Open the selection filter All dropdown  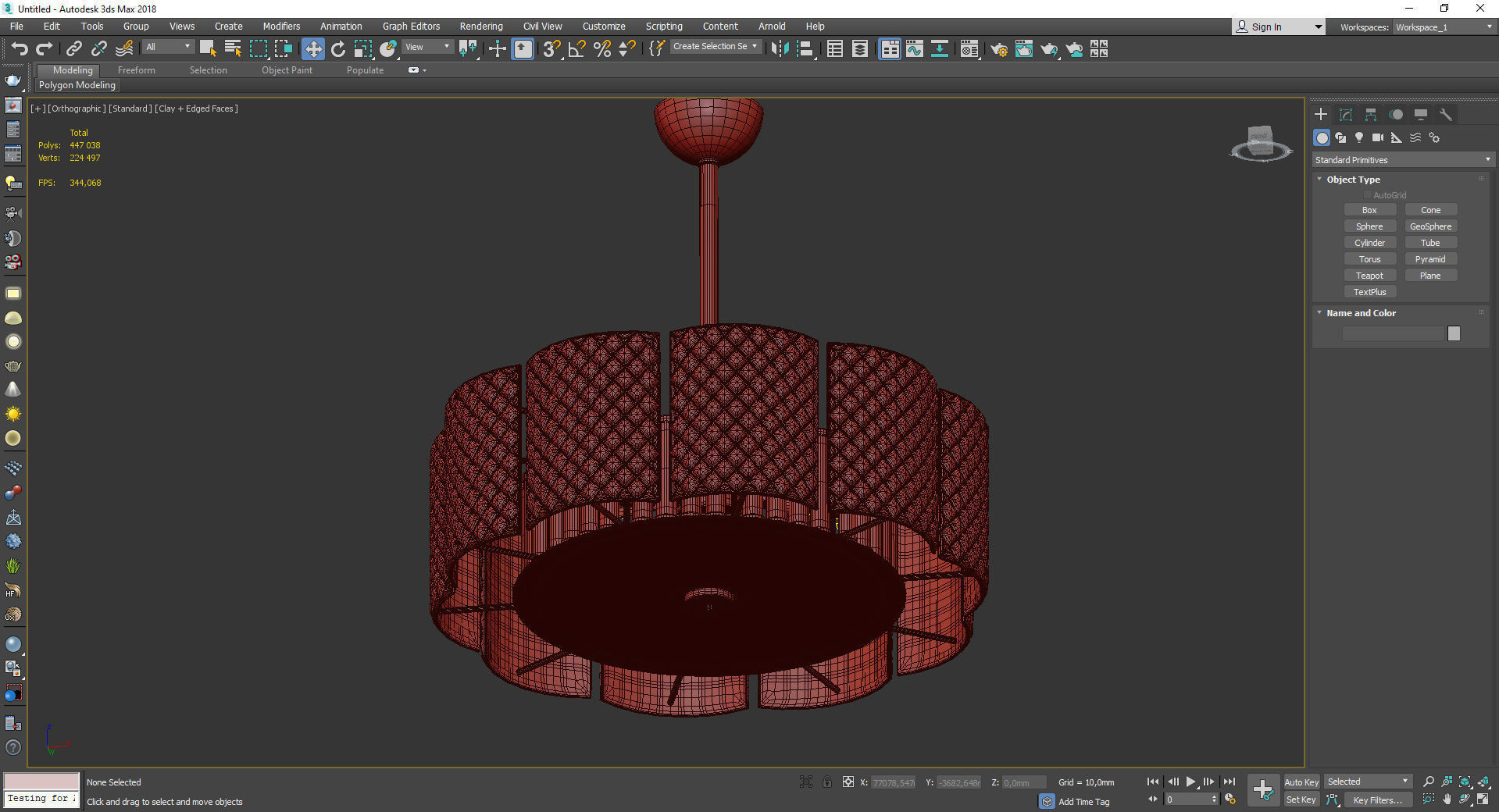(x=167, y=47)
